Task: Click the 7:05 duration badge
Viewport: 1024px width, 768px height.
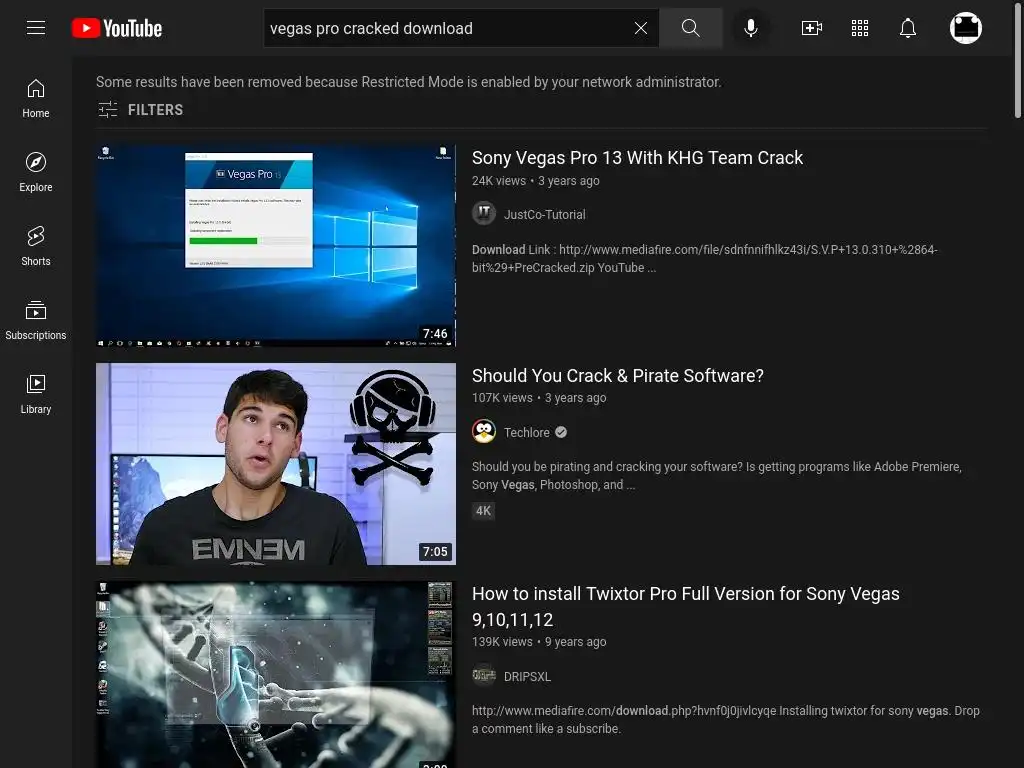Action: pyautogui.click(x=435, y=552)
